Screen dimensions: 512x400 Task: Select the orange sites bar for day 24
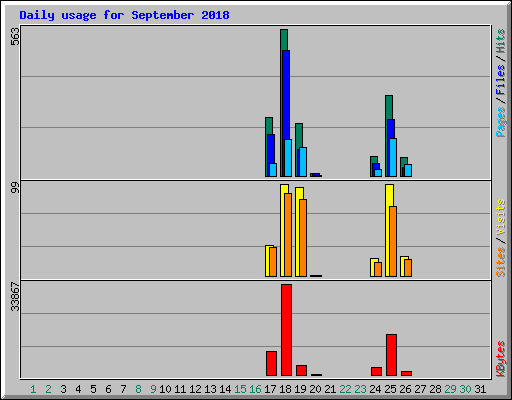[x=378, y=269]
